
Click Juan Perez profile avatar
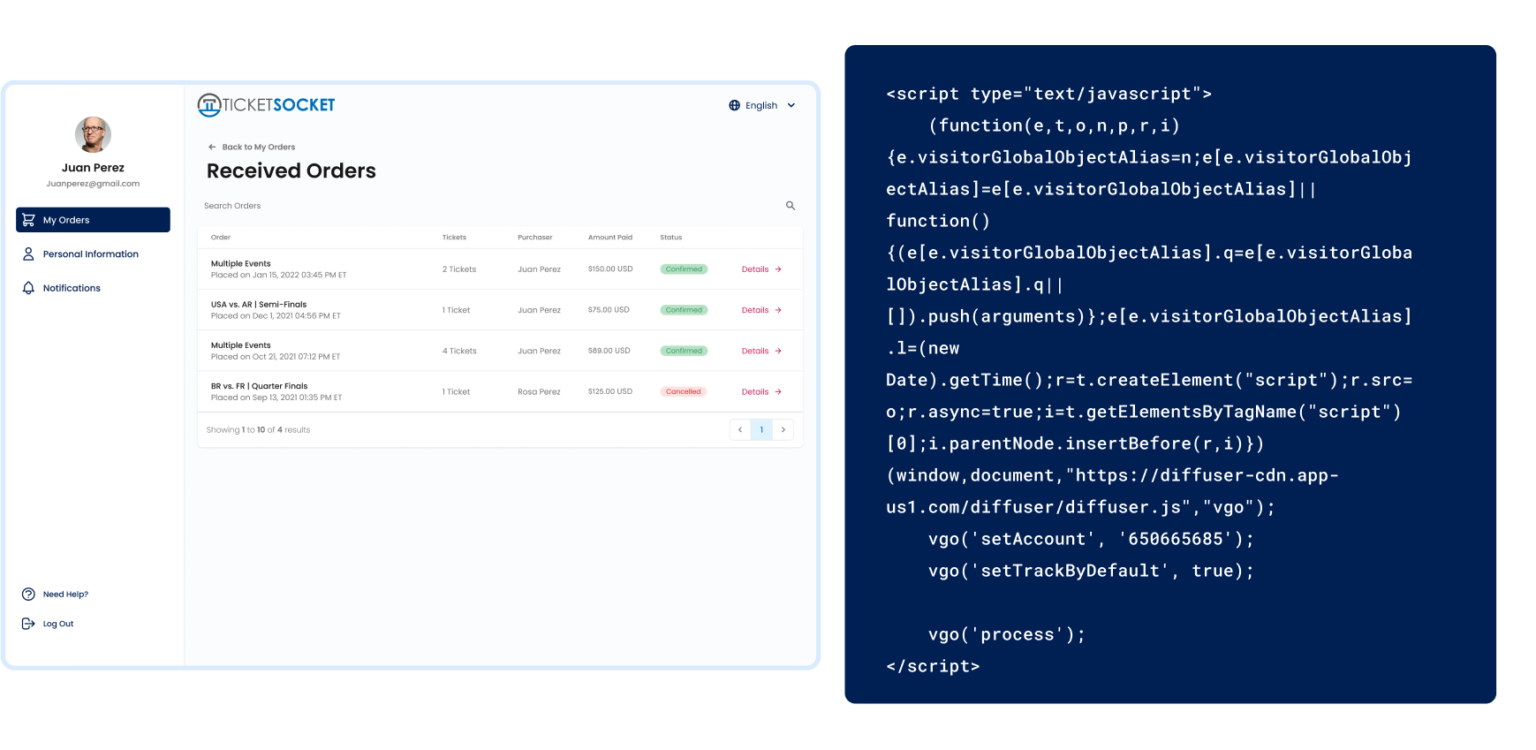tap(93, 134)
